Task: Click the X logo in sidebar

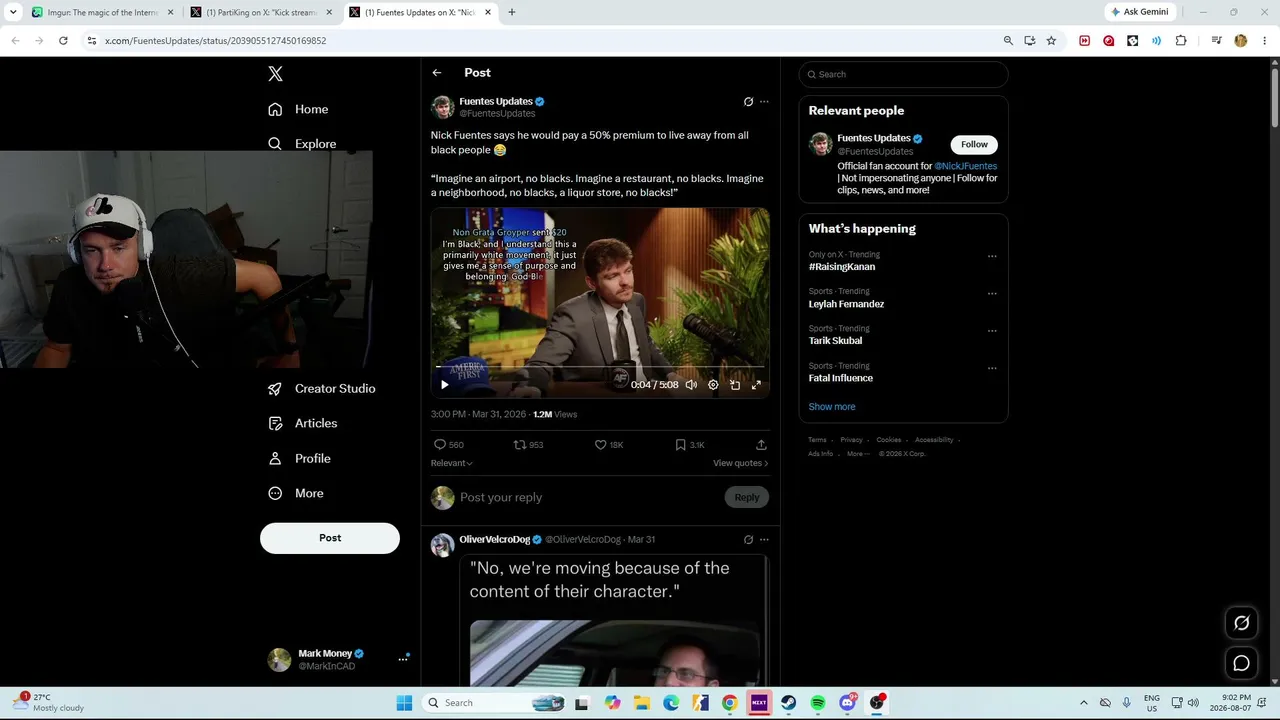Action: click(x=275, y=74)
